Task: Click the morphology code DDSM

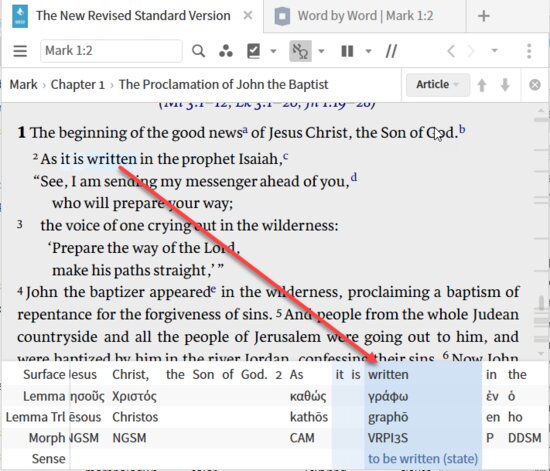Action: tap(524, 438)
